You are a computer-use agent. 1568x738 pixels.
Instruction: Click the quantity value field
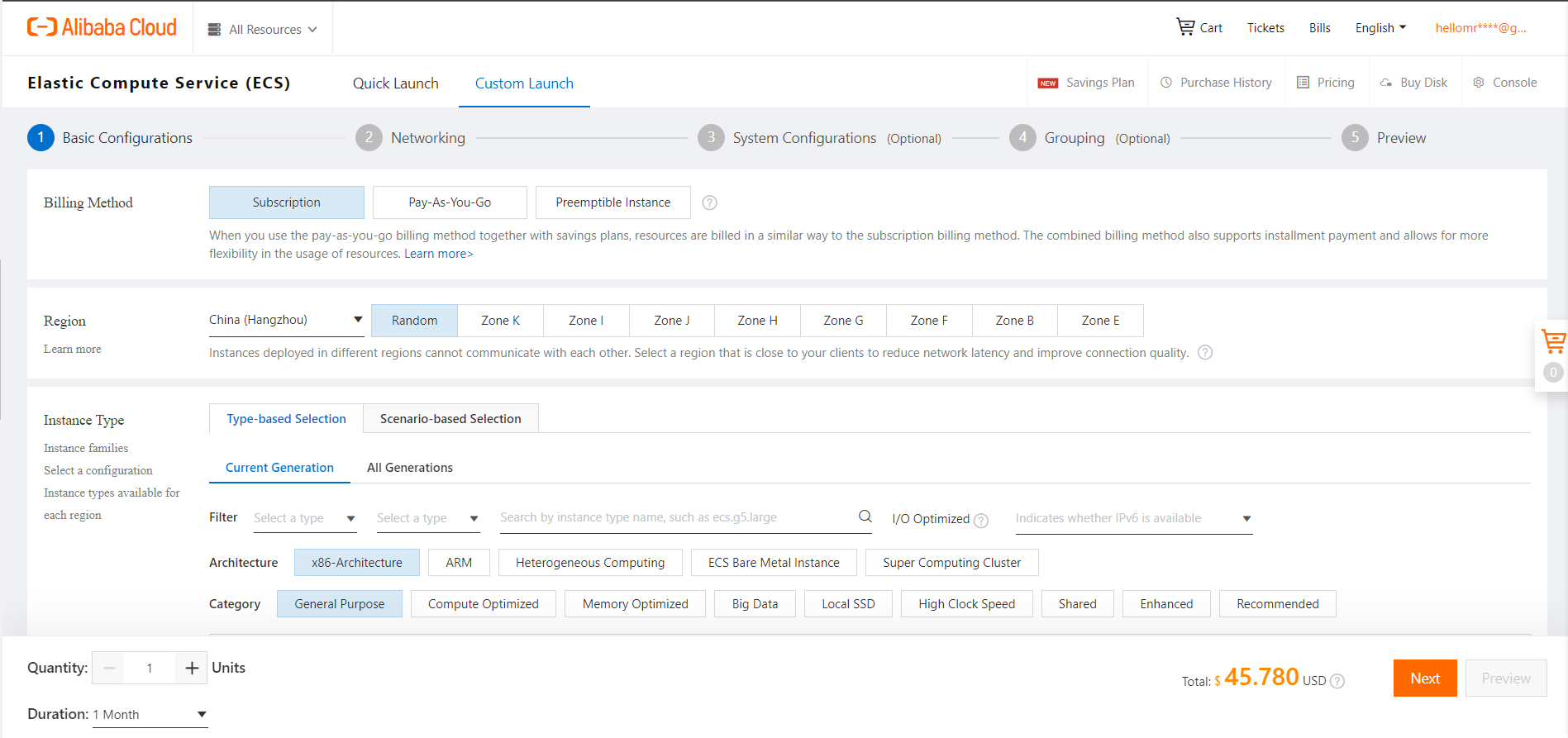click(x=150, y=668)
